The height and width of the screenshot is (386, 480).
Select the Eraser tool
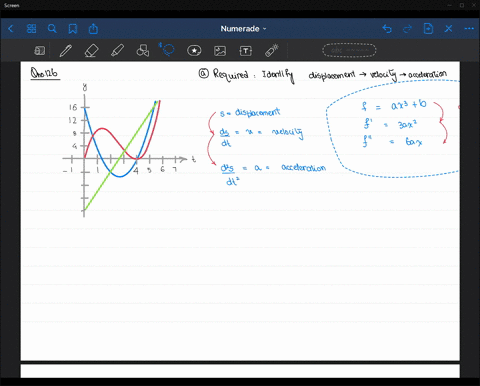[x=91, y=51]
